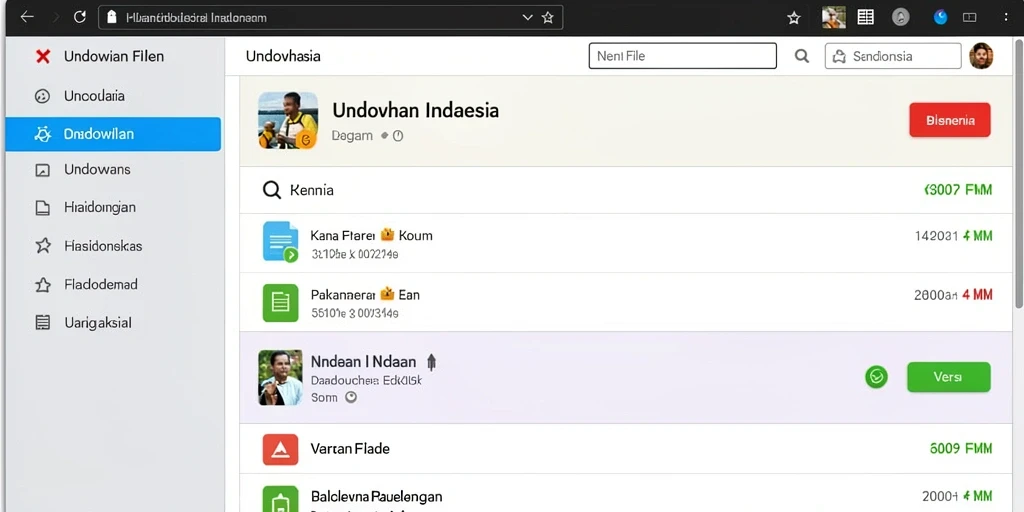Click the gray round profile toolbar icon
The image size is (1024, 512).
901,18
